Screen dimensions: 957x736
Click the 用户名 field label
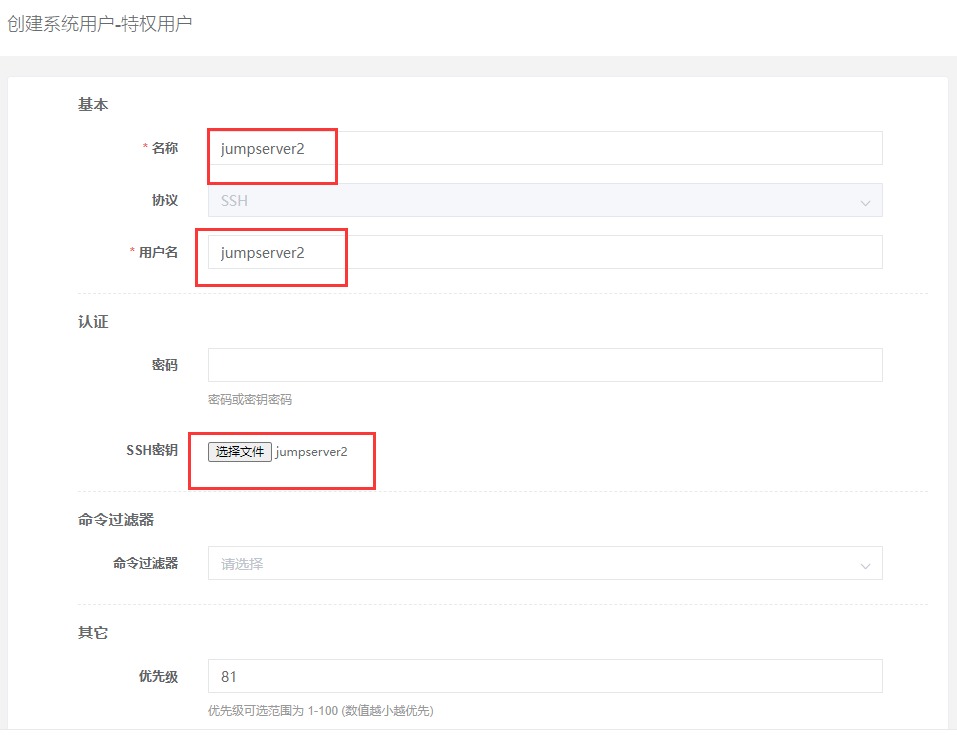[x=158, y=252]
